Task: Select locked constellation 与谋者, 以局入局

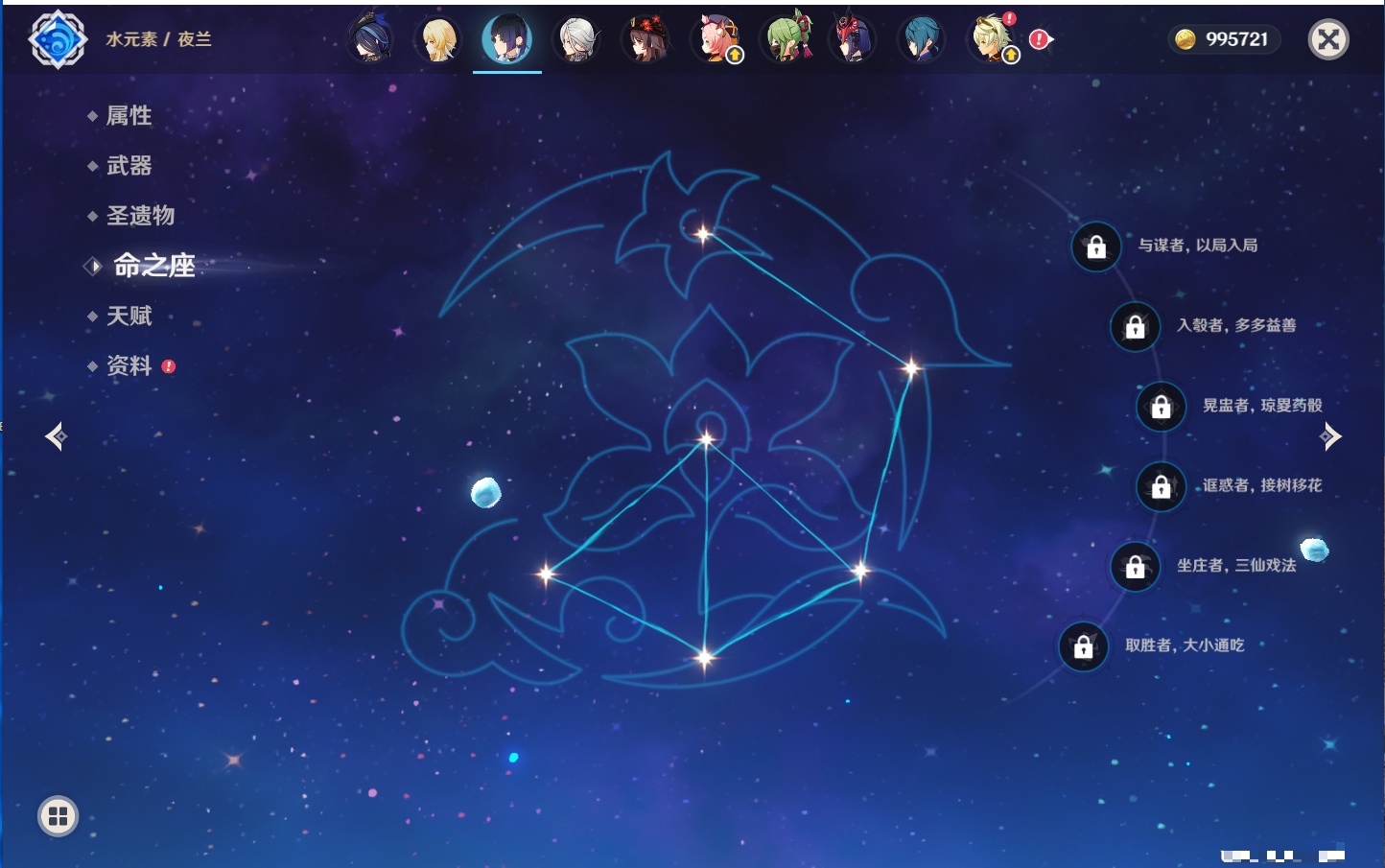Action: coord(1096,247)
